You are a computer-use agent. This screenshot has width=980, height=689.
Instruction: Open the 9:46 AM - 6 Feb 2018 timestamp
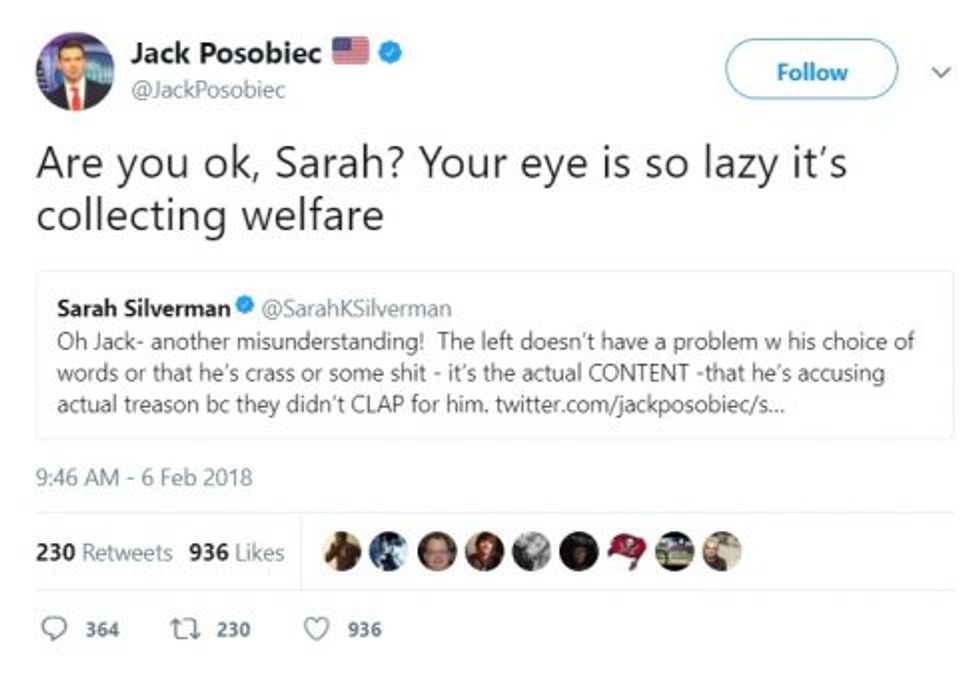144,477
